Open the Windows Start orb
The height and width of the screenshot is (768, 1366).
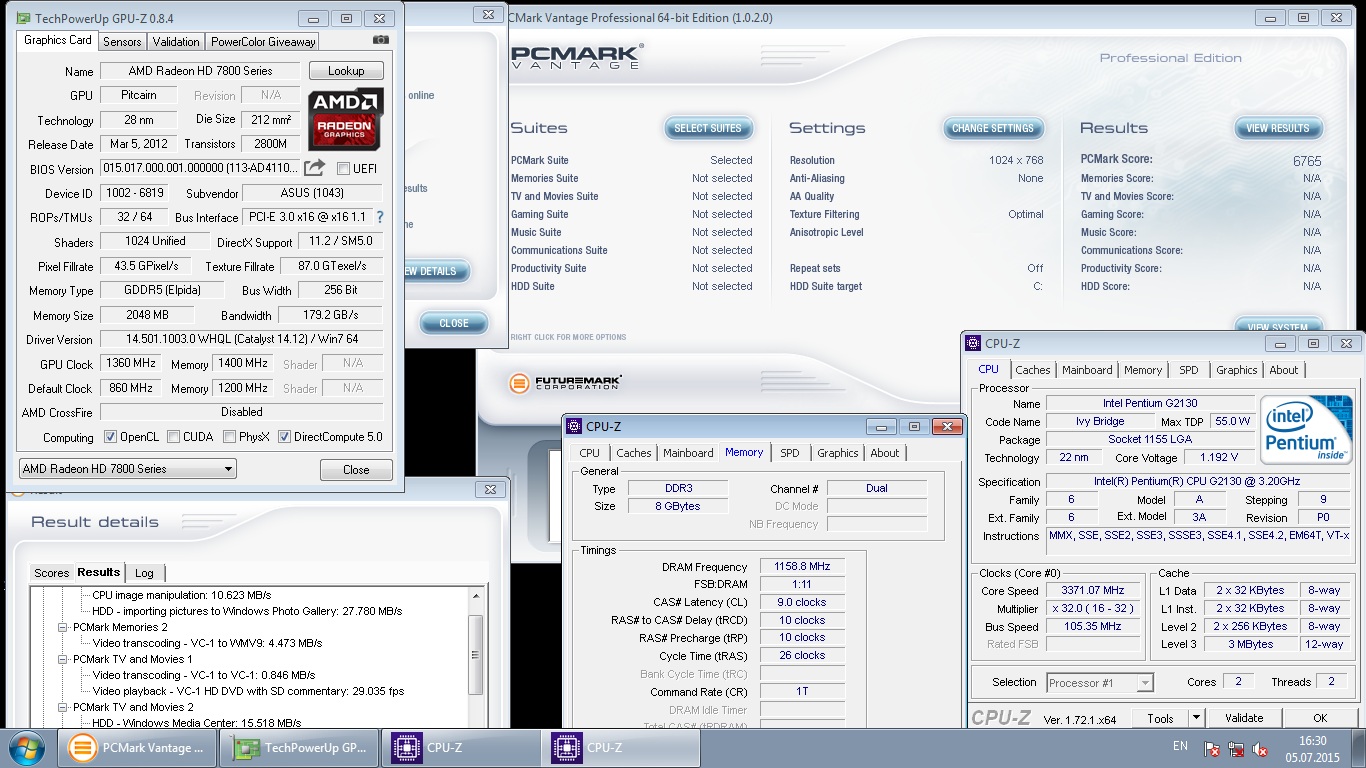coord(26,747)
